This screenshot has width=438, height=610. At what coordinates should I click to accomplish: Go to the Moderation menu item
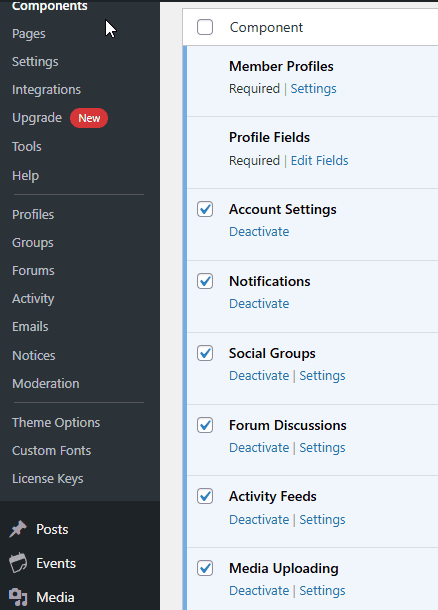[x=46, y=384]
